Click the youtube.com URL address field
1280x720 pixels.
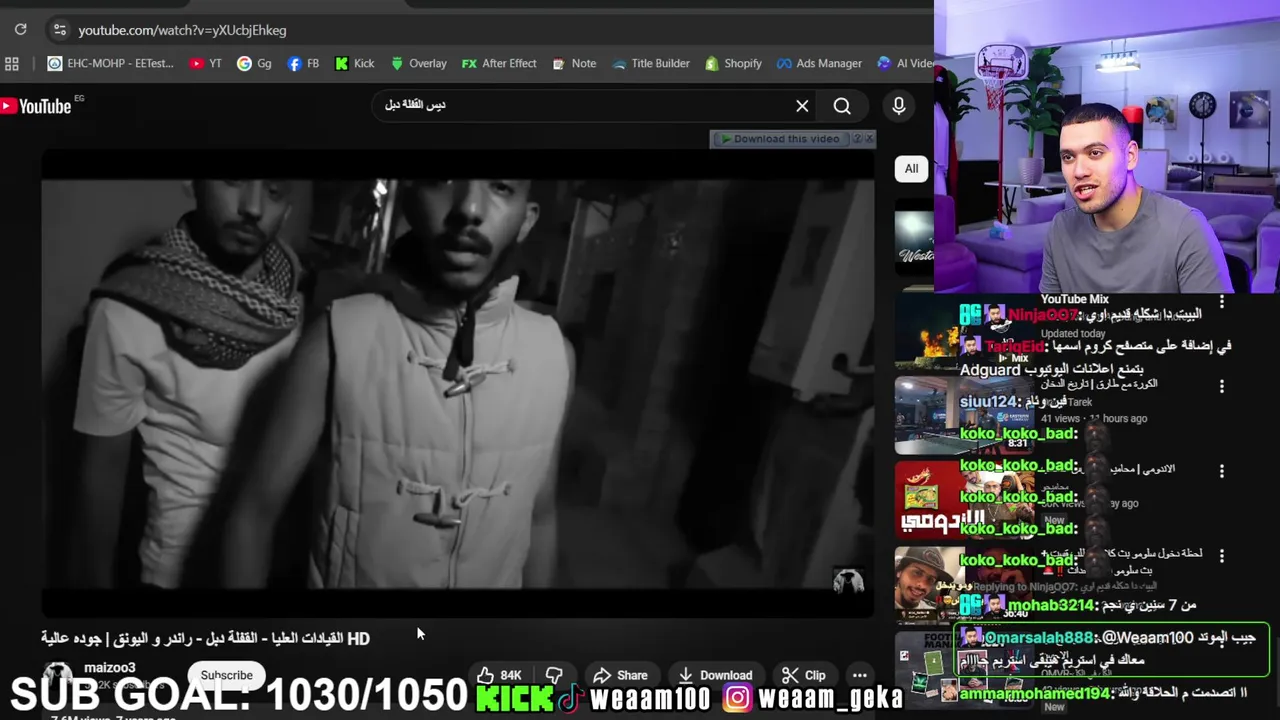182,30
